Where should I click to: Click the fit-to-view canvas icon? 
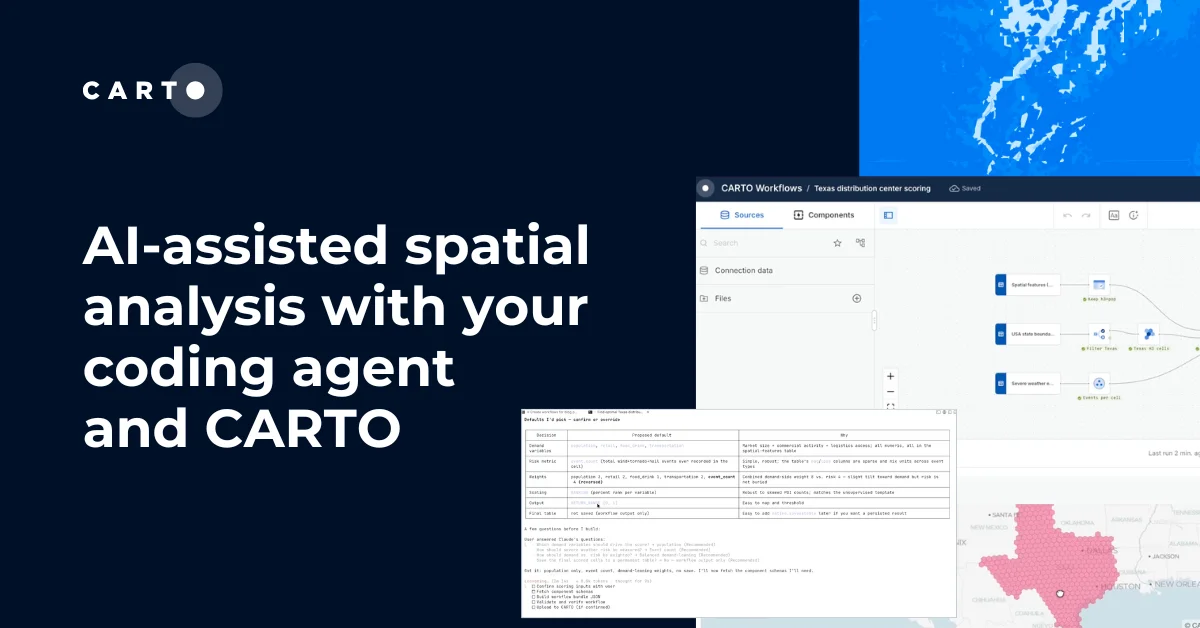click(890, 407)
